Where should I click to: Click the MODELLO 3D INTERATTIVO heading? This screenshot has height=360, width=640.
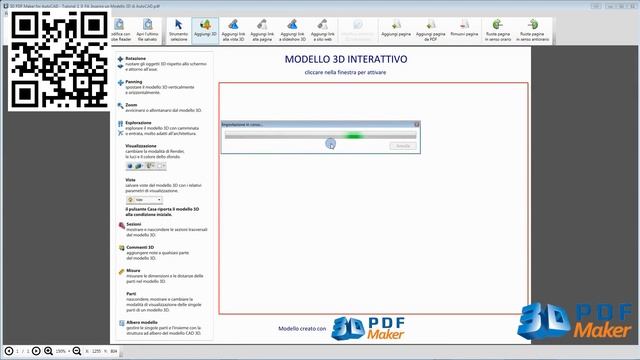[346, 59]
